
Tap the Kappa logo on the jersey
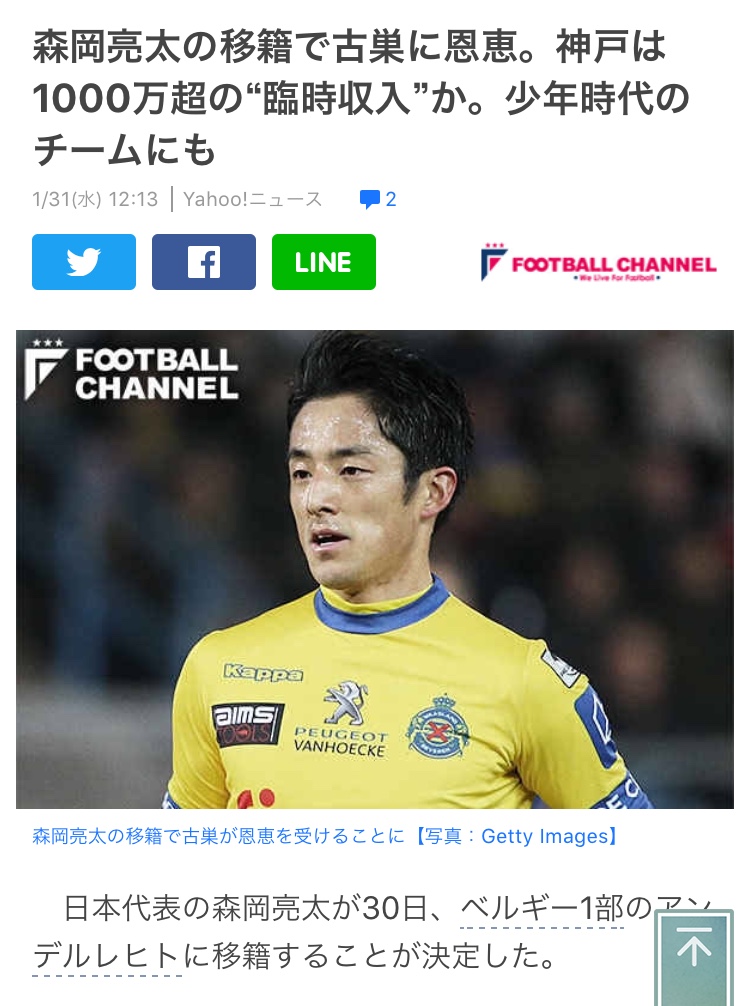tap(262, 672)
